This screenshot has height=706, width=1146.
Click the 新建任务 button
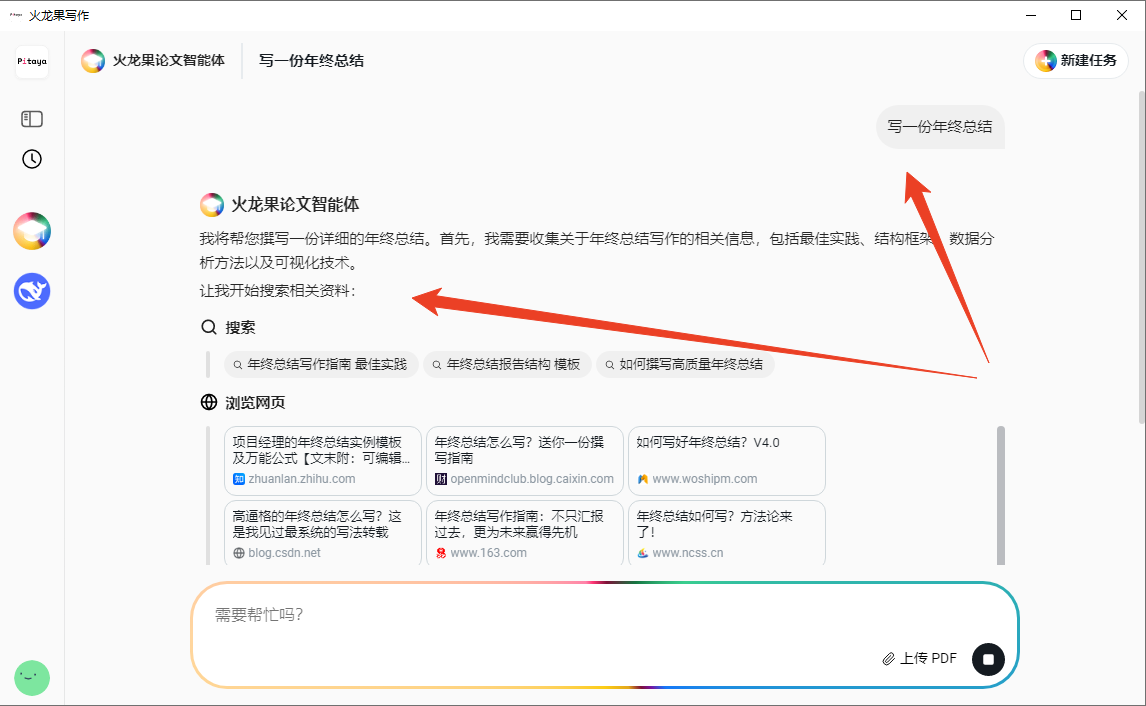pos(1076,61)
